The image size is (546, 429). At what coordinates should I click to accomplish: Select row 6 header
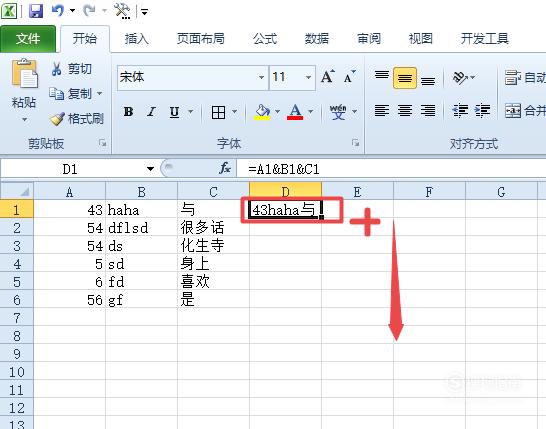[x=17, y=300]
